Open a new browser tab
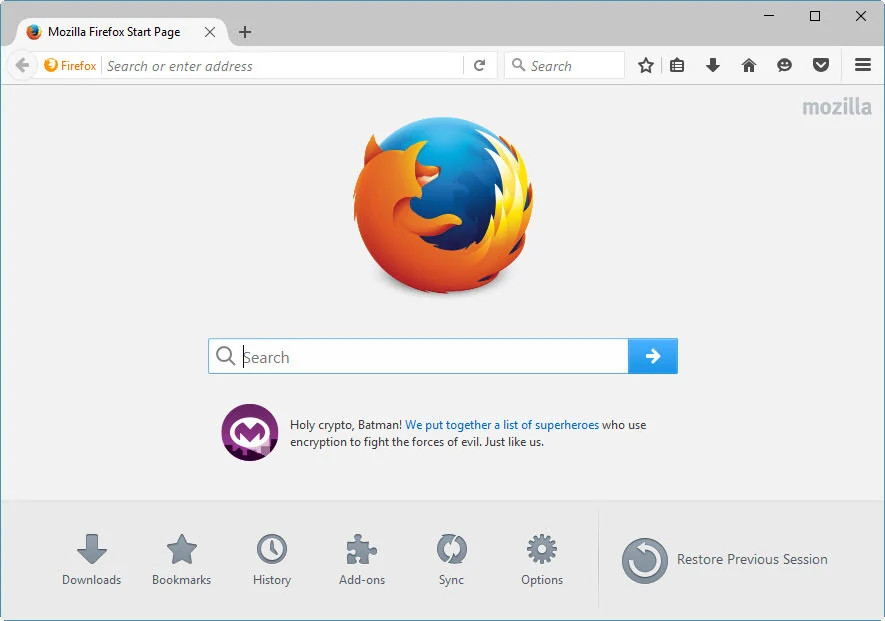The image size is (885, 621). 245,32
